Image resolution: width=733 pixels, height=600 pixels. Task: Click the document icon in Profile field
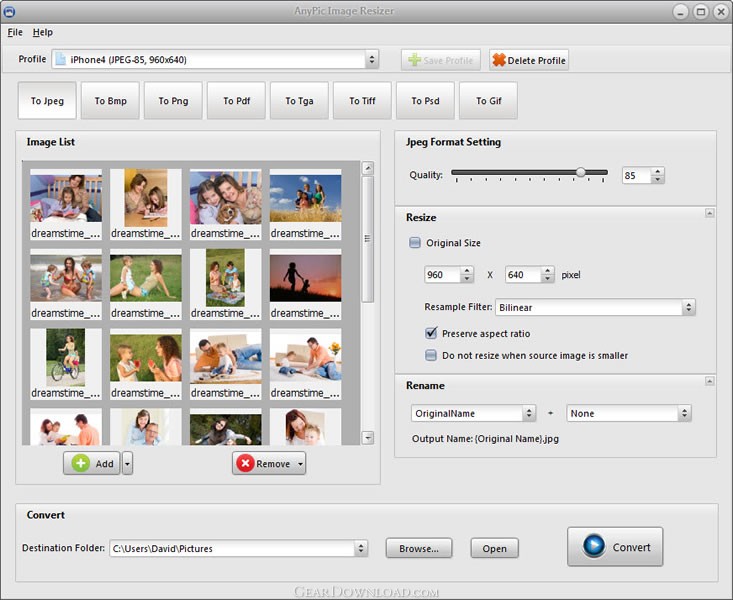pyautogui.click(x=60, y=59)
